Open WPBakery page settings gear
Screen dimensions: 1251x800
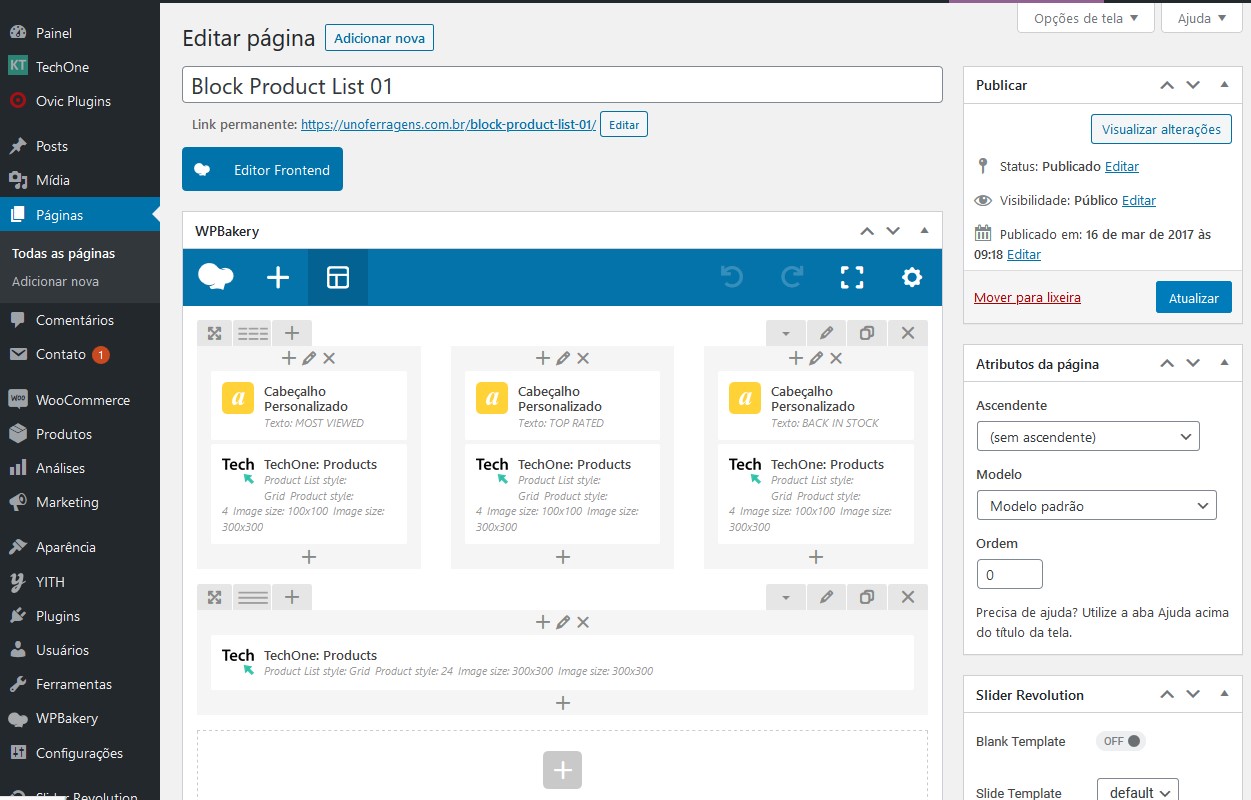tap(912, 277)
